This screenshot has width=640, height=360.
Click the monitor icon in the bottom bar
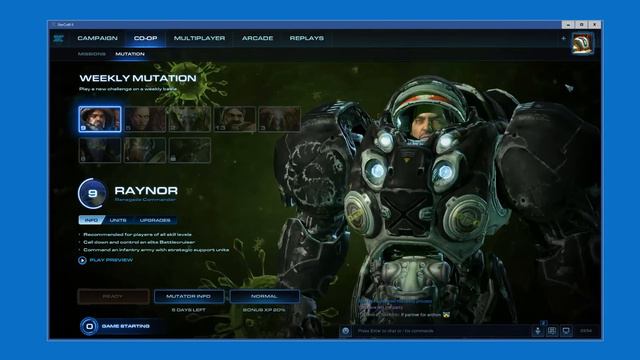tap(566, 331)
